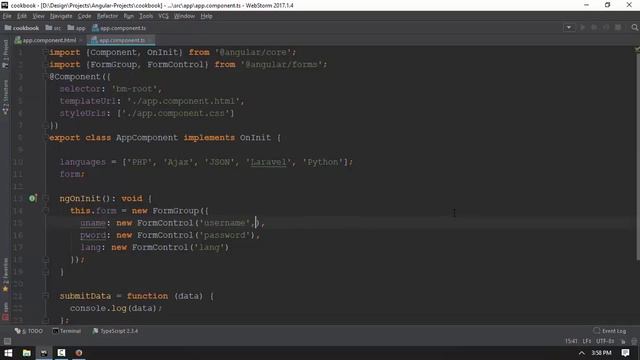640x360 pixels.
Task: Show hidden system tray icons
Action: tap(582, 353)
